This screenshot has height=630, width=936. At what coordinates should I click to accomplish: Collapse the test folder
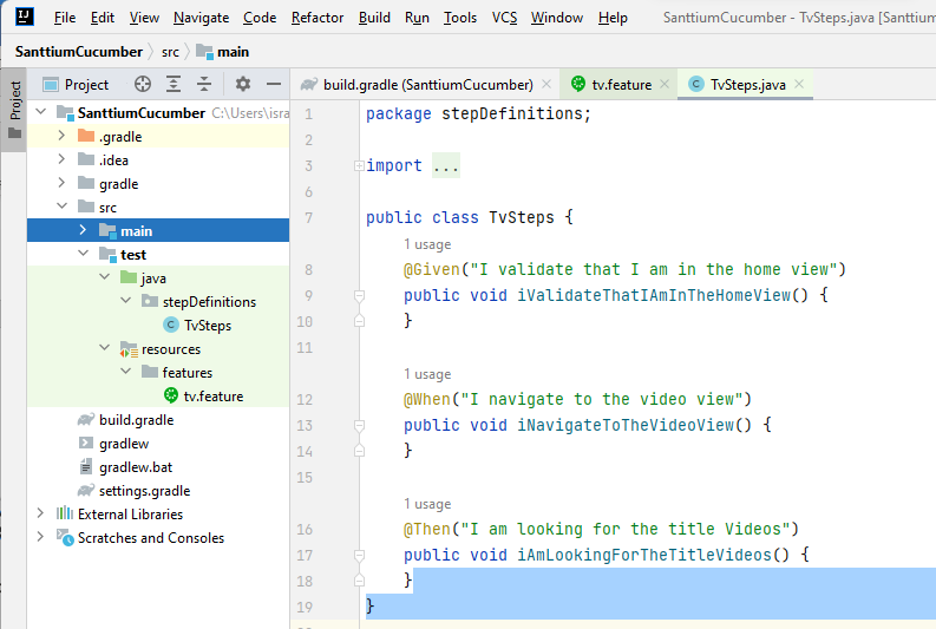[x=83, y=254]
